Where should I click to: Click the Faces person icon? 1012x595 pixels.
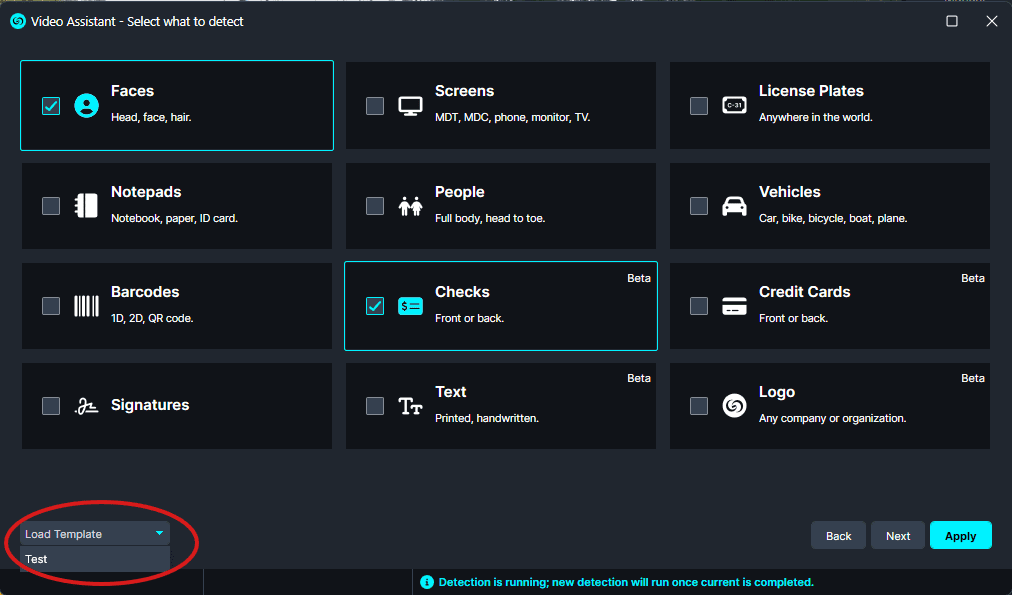pos(87,105)
